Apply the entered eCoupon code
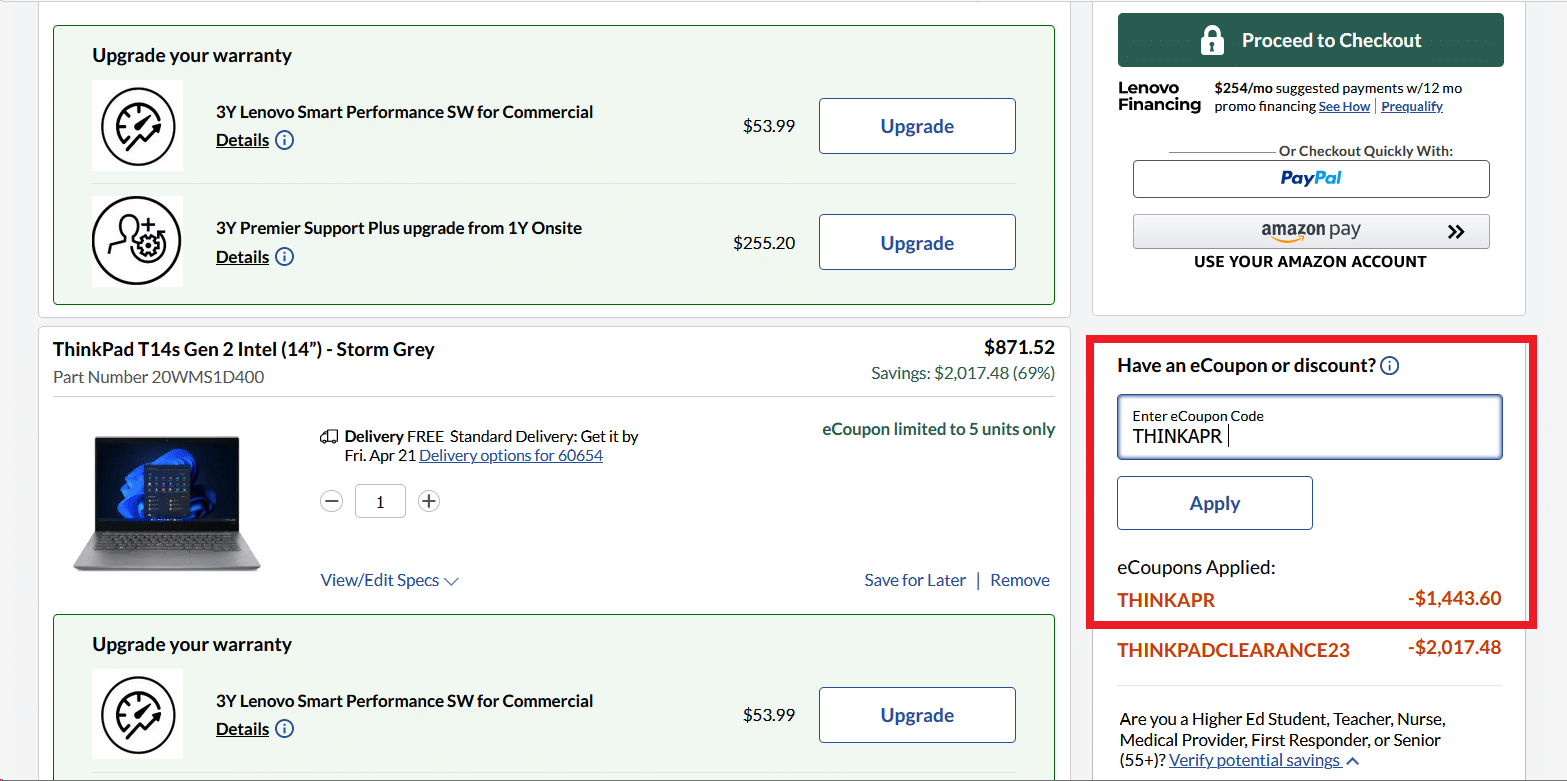This screenshot has height=781, width=1567. (1214, 503)
